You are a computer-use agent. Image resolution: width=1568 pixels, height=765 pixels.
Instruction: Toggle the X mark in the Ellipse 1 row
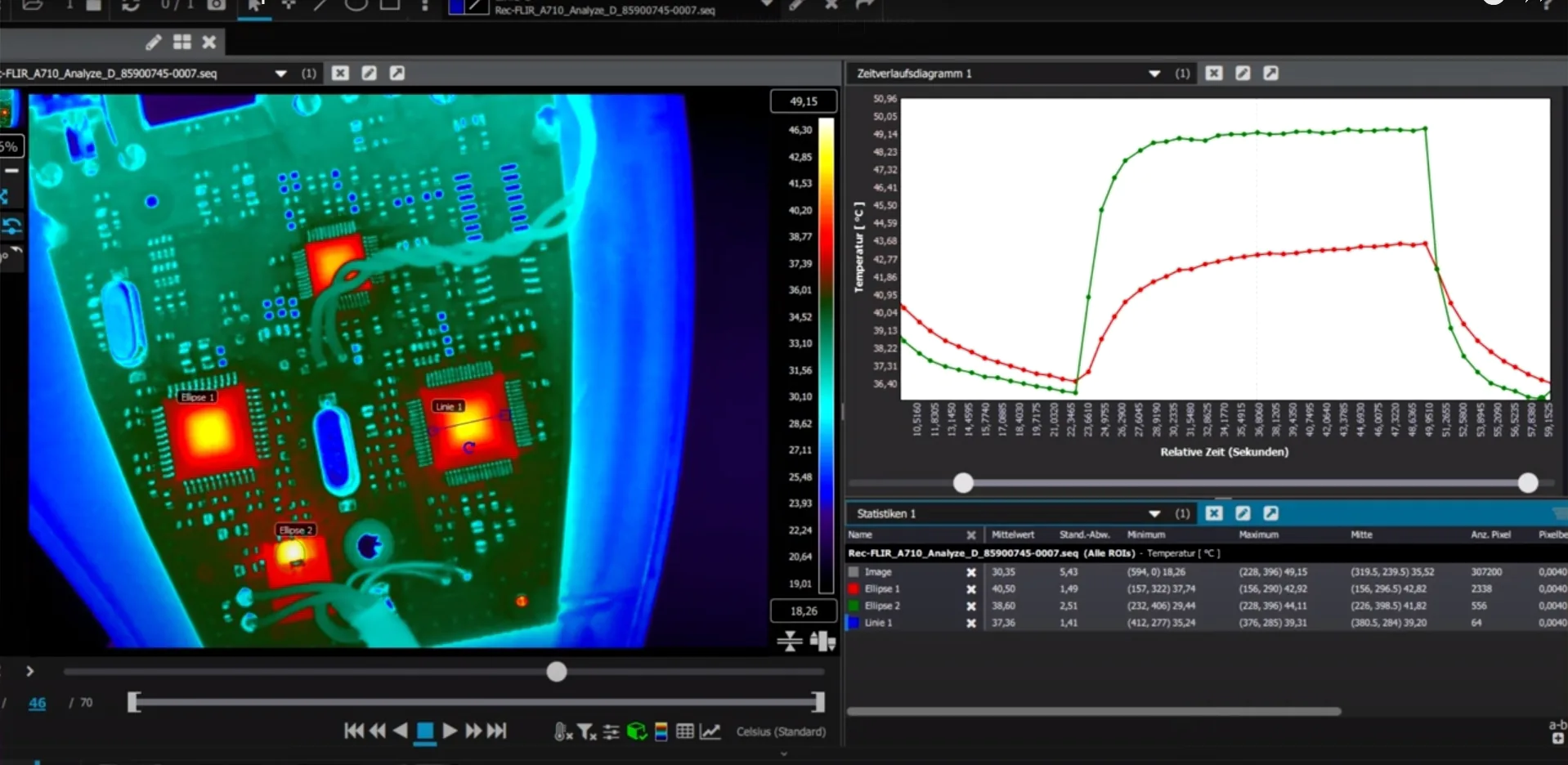(971, 589)
